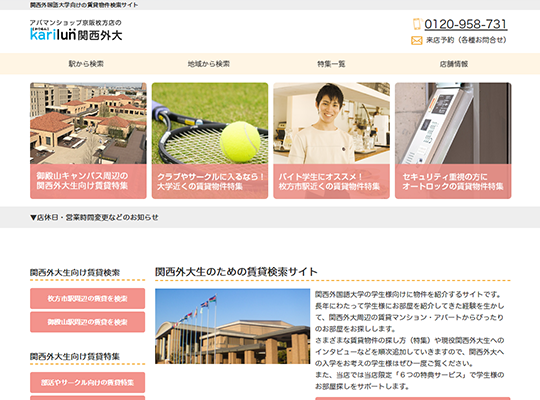Screen dimensions: 540x400
Task: Click the 御殿山キャンパス周辺の関西外大生向け賃貸特集 caption
Action: tap(82, 181)
